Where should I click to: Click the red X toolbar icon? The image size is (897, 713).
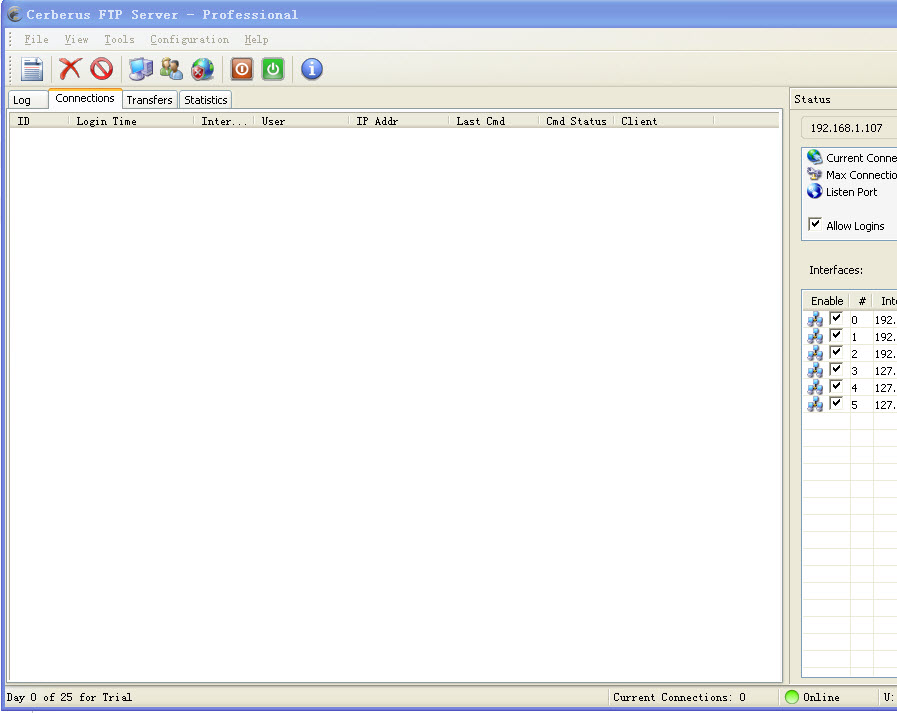[70, 69]
